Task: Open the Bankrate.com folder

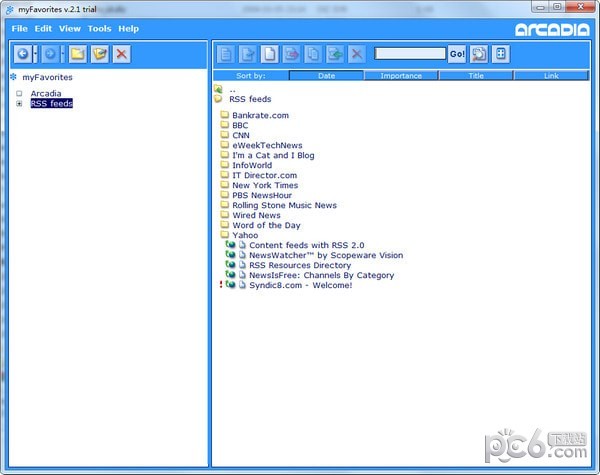Action: point(261,115)
